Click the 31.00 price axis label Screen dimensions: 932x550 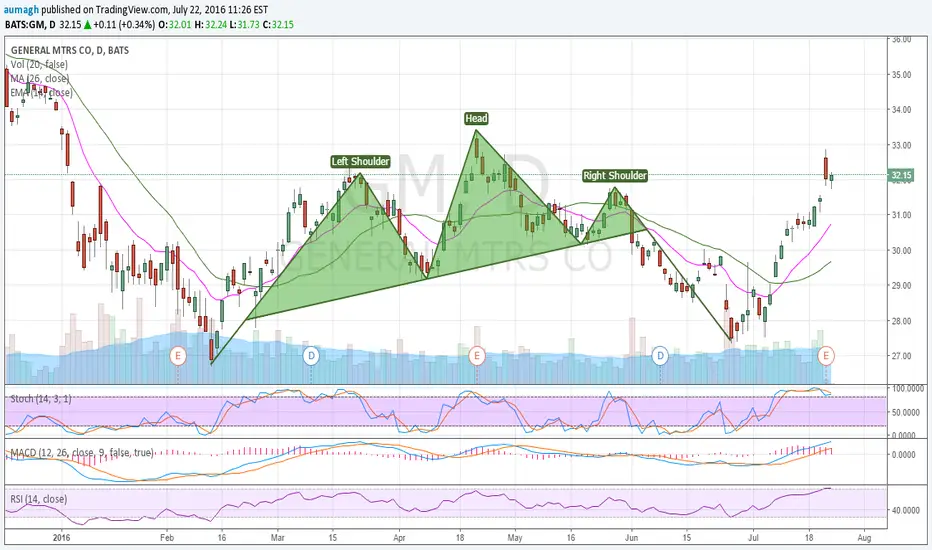coord(901,215)
